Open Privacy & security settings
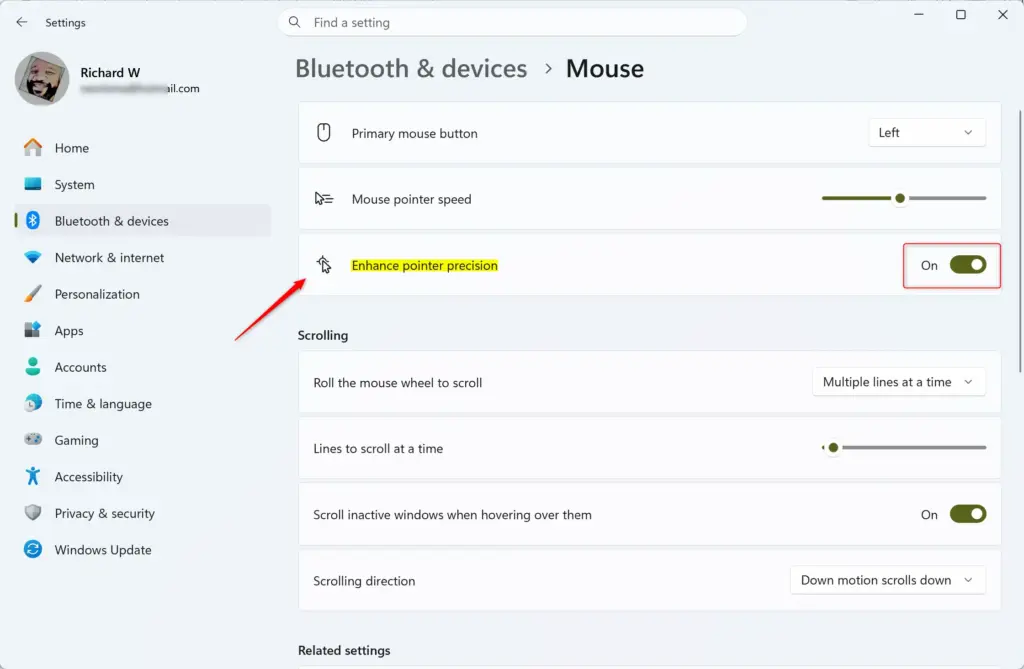This screenshot has height=669, width=1024. [x=142, y=514]
